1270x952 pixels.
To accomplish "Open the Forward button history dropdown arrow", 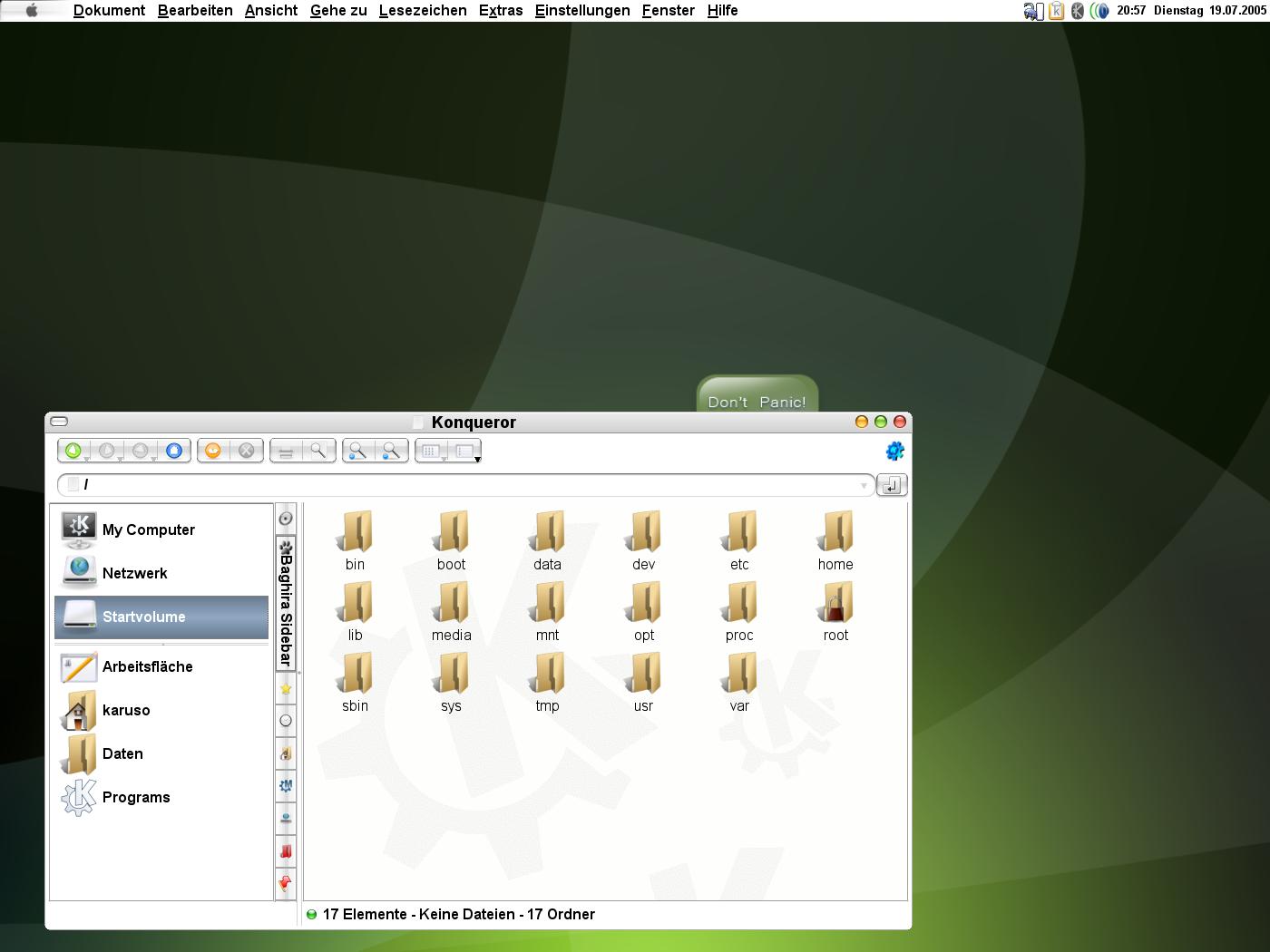I will 154,460.
